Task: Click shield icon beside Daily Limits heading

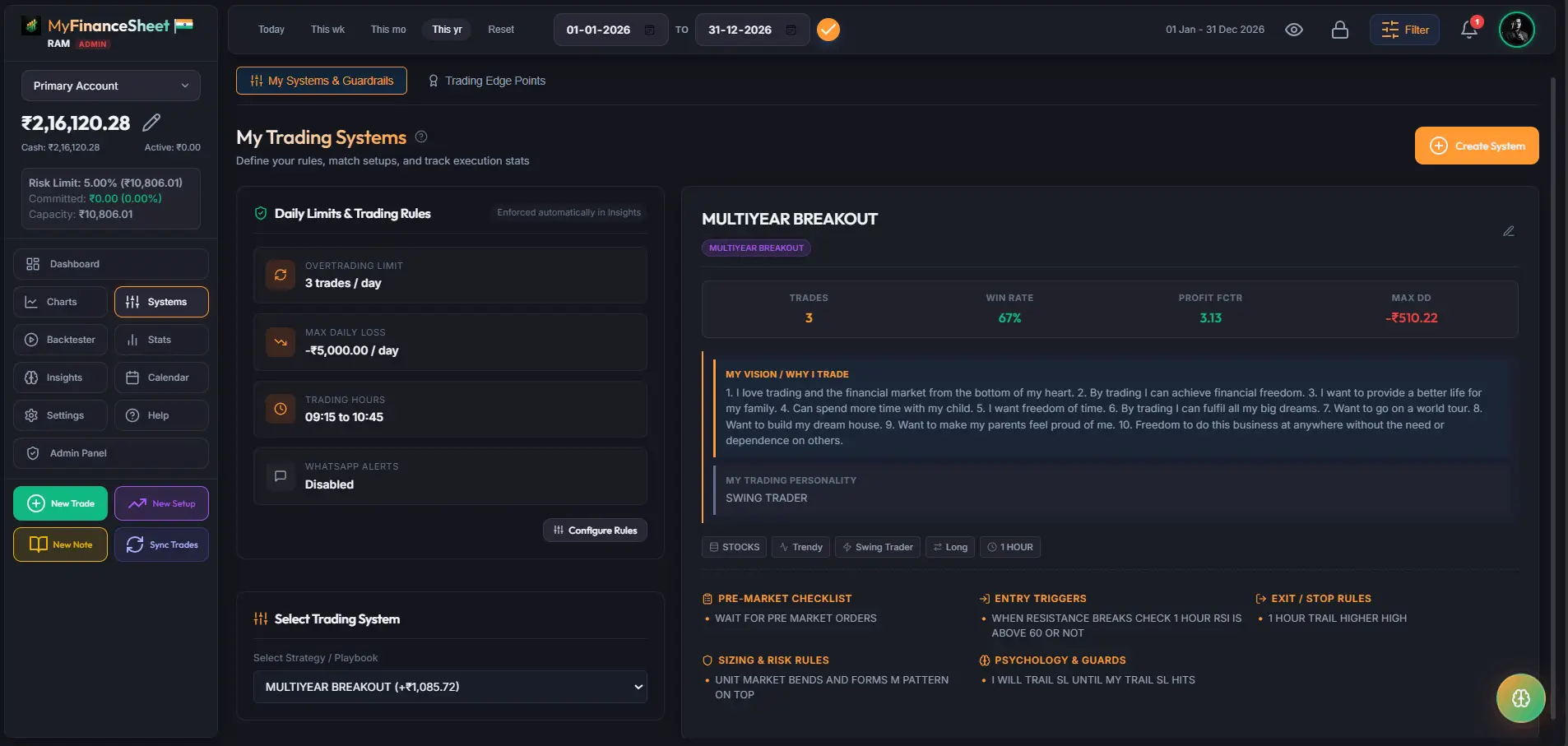Action: tap(261, 213)
